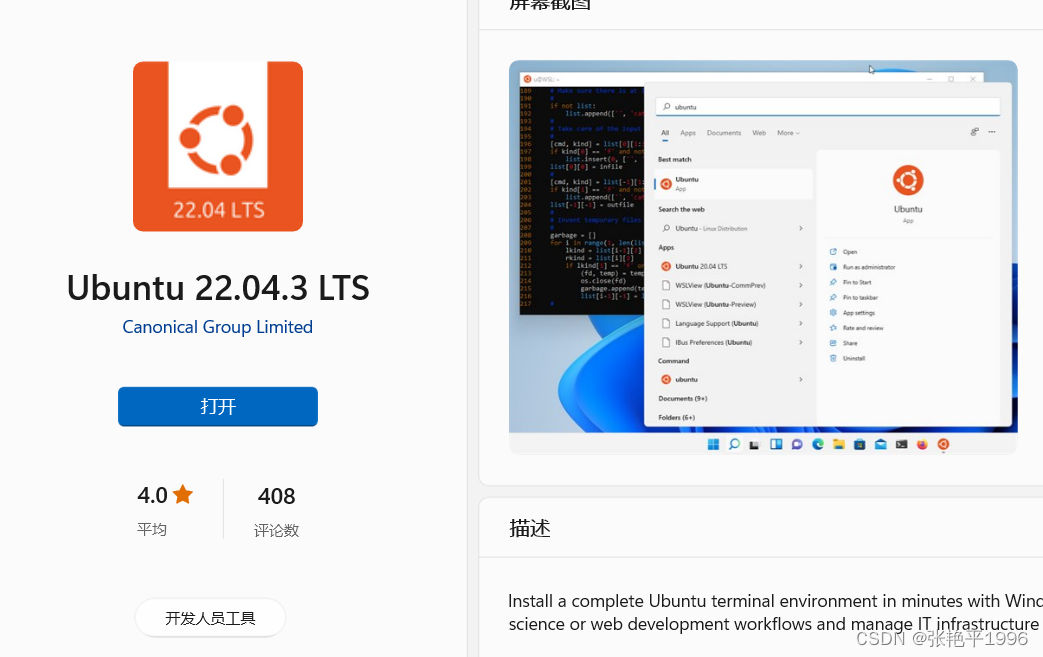Open the Canonical Group Limited link
The width and height of the screenshot is (1043, 657).
point(217,327)
